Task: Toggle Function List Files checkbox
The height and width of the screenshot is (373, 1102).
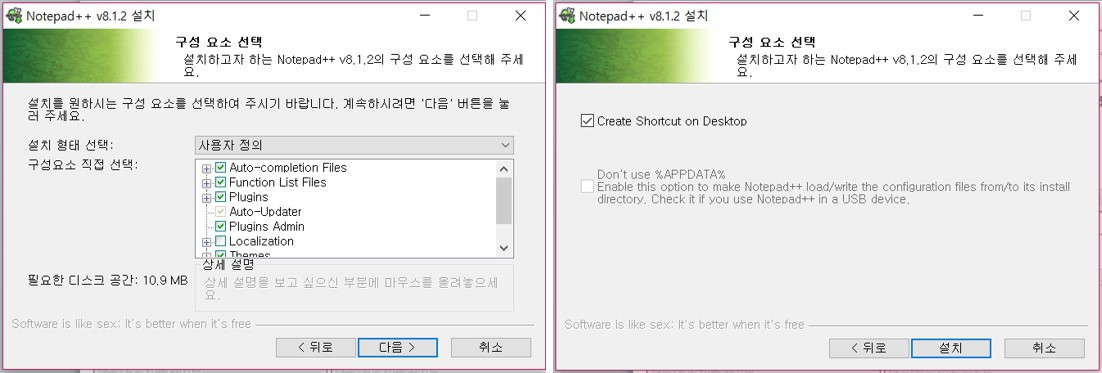Action: tap(220, 183)
